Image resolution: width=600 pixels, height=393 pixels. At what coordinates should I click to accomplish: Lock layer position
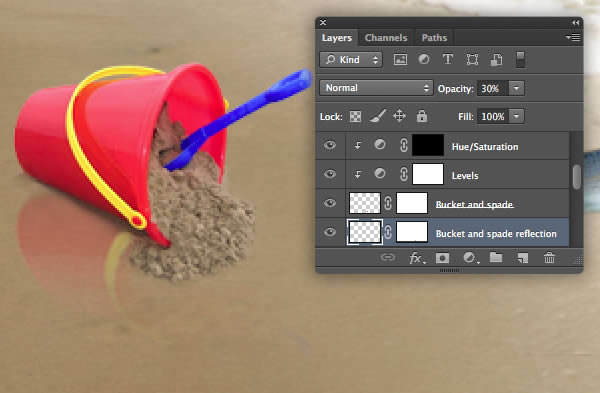click(x=399, y=116)
